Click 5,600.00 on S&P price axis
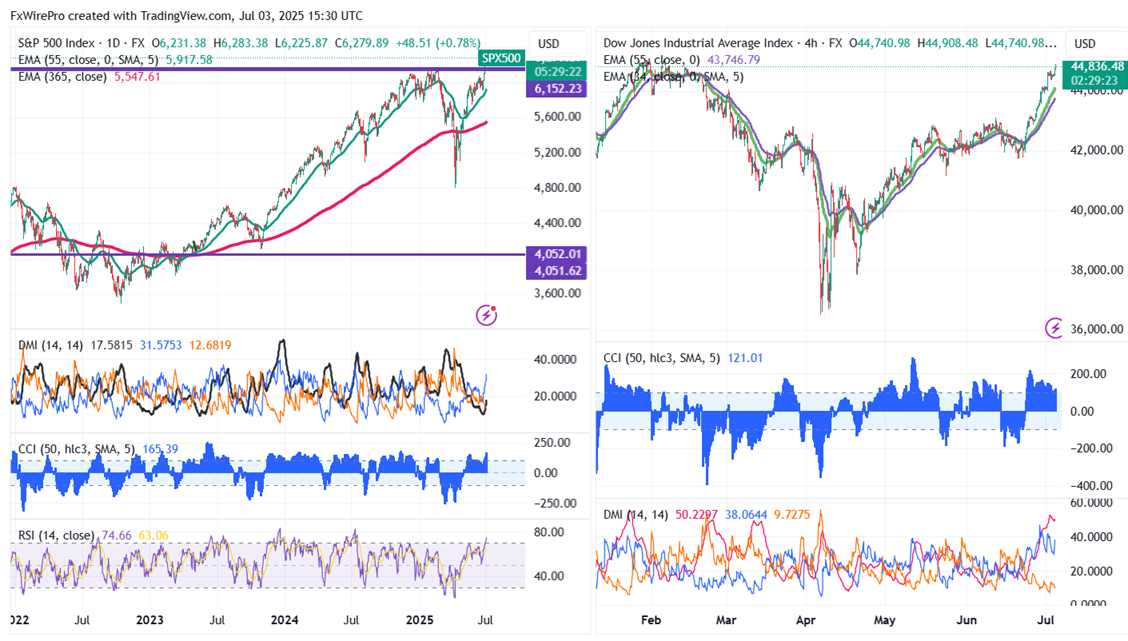 (558, 117)
